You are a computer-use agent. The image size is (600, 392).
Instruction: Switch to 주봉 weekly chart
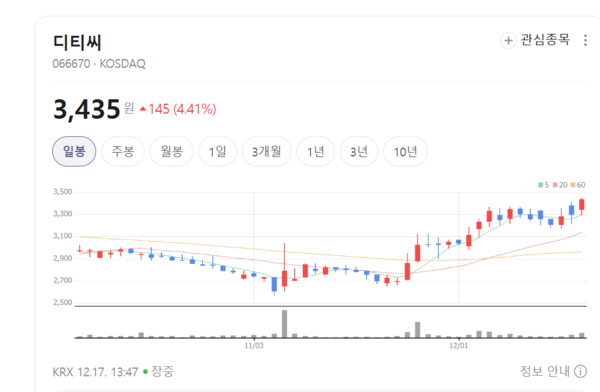coord(123,152)
